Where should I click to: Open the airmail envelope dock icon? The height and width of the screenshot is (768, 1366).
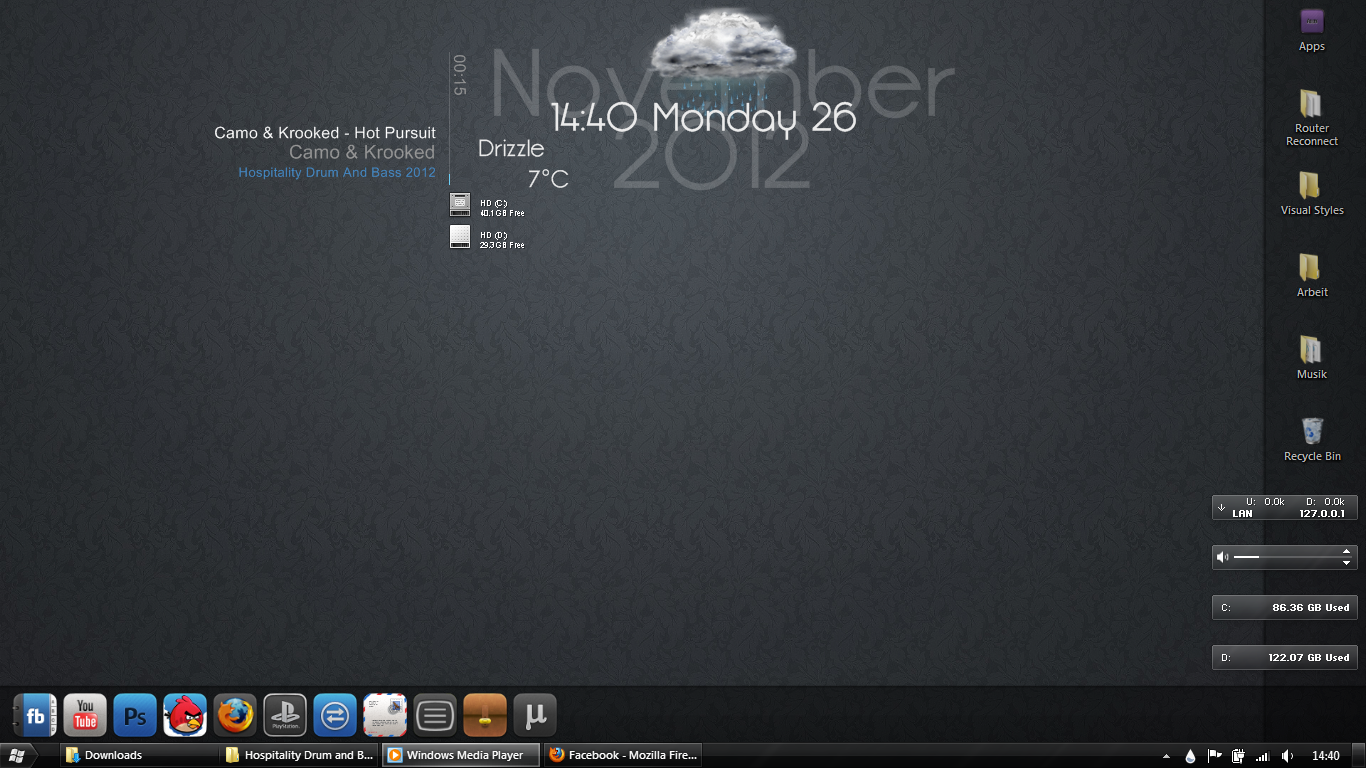(x=385, y=716)
